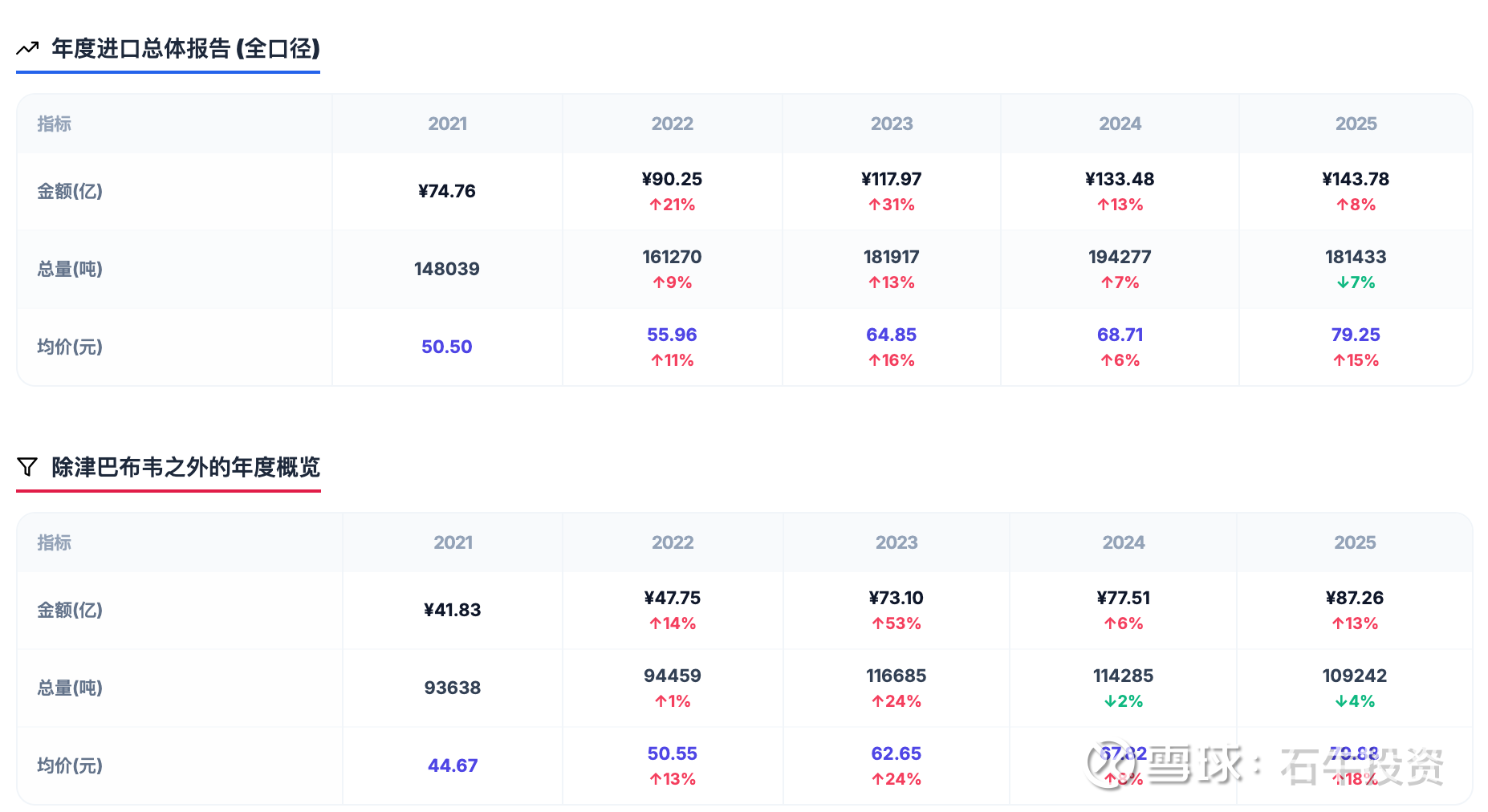
Task: Click the 指标 header of the first table
Action: pyautogui.click(x=54, y=124)
